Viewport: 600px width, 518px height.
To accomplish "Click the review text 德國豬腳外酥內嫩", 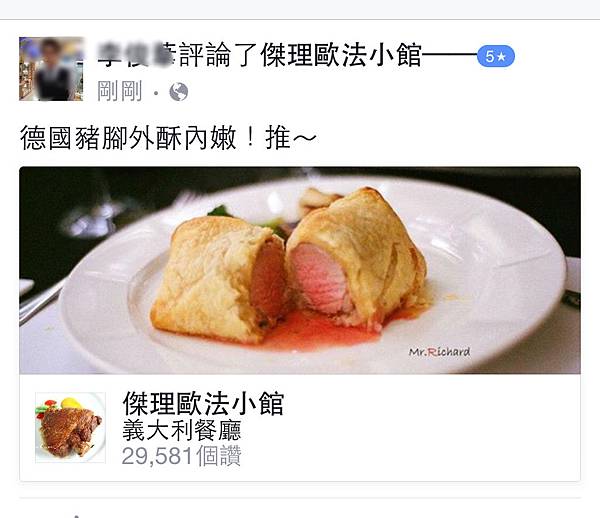I will pos(128,138).
